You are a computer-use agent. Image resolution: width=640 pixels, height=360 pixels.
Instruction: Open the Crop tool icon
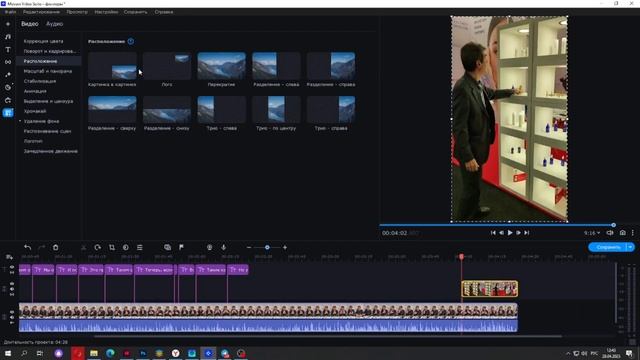tap(111, 247)
